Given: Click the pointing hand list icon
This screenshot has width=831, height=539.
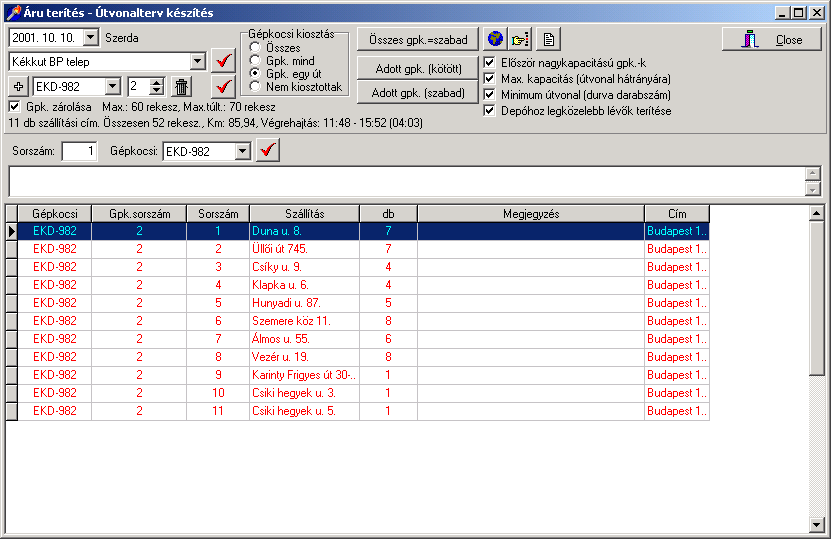Looking at the screenshot, I should pos(520,39).
